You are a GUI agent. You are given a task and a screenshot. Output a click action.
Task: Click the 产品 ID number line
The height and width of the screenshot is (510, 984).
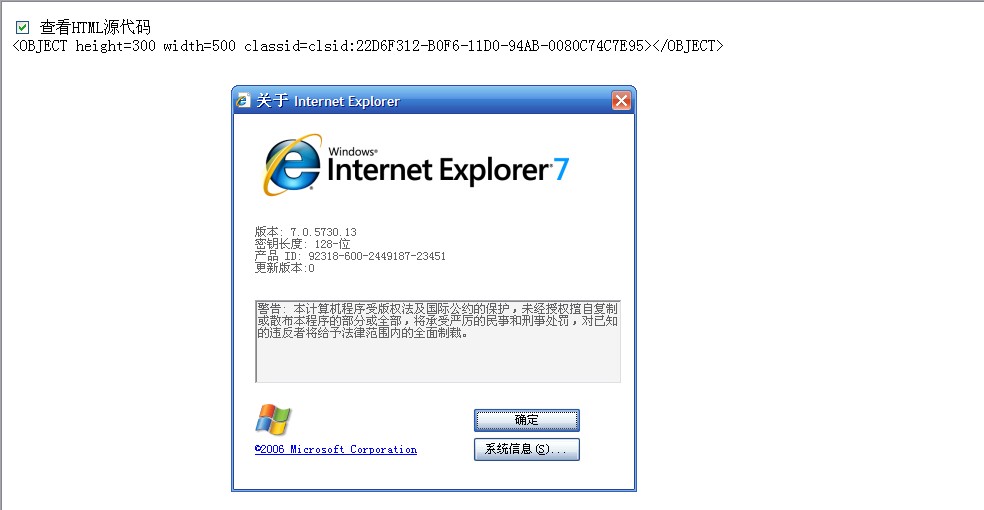(x=350, y=256)
